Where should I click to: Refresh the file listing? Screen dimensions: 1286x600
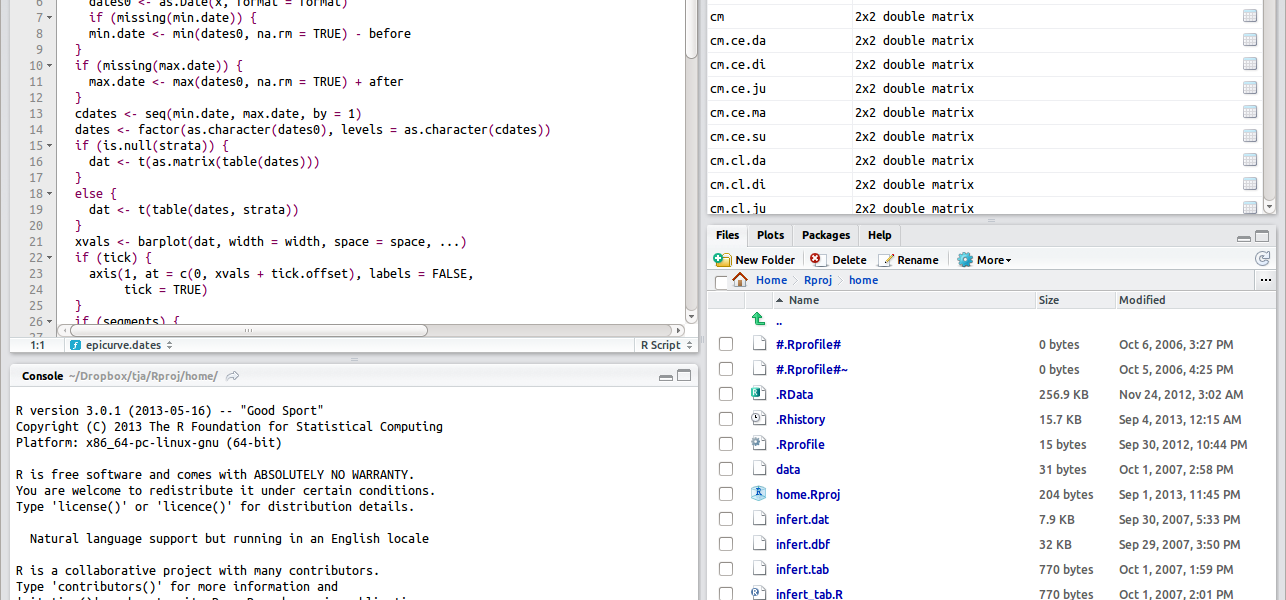pyautogui.click(x=1262, y=259)
